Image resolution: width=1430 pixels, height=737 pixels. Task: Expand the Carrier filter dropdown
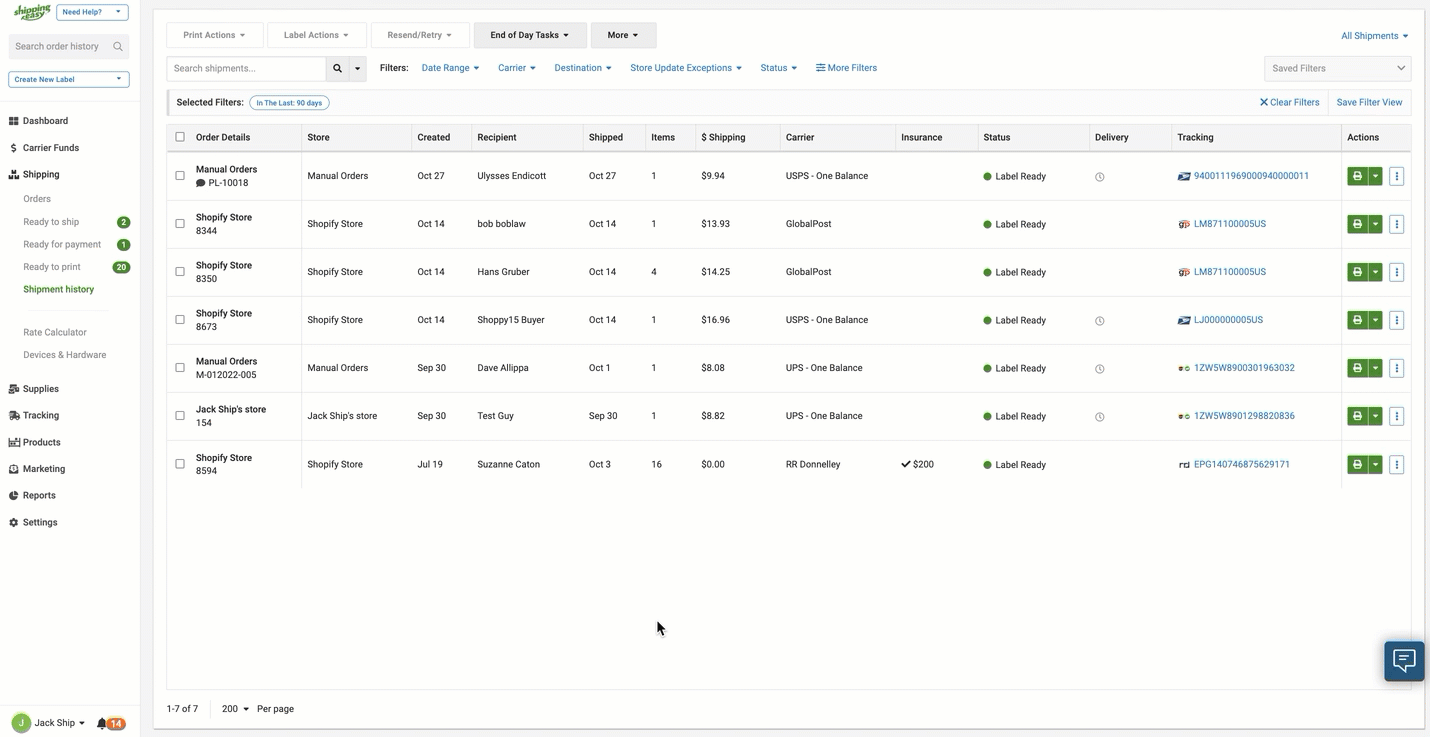(x=517, y=68)
